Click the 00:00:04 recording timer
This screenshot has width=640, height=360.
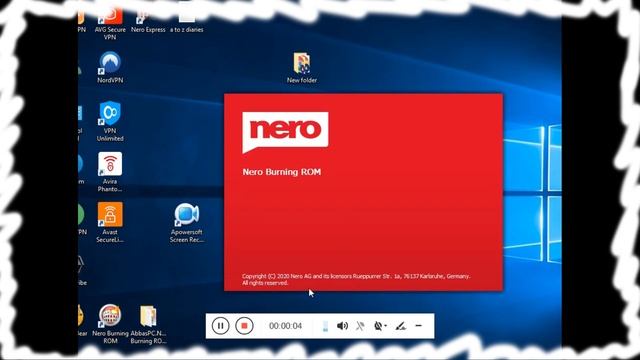pos(285,326)
